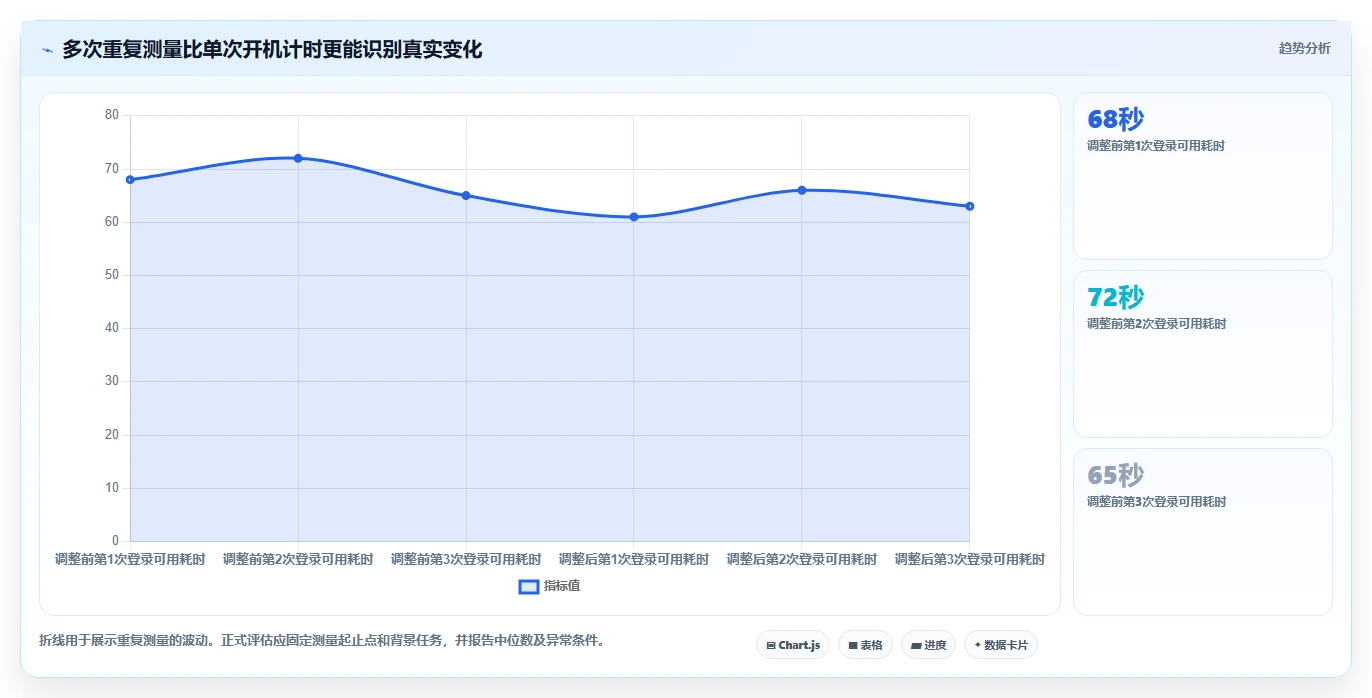The height and width of the screenshot is (698, 1372).
Task: Click the 72秒 value text
Action: tap(1115, 298)
